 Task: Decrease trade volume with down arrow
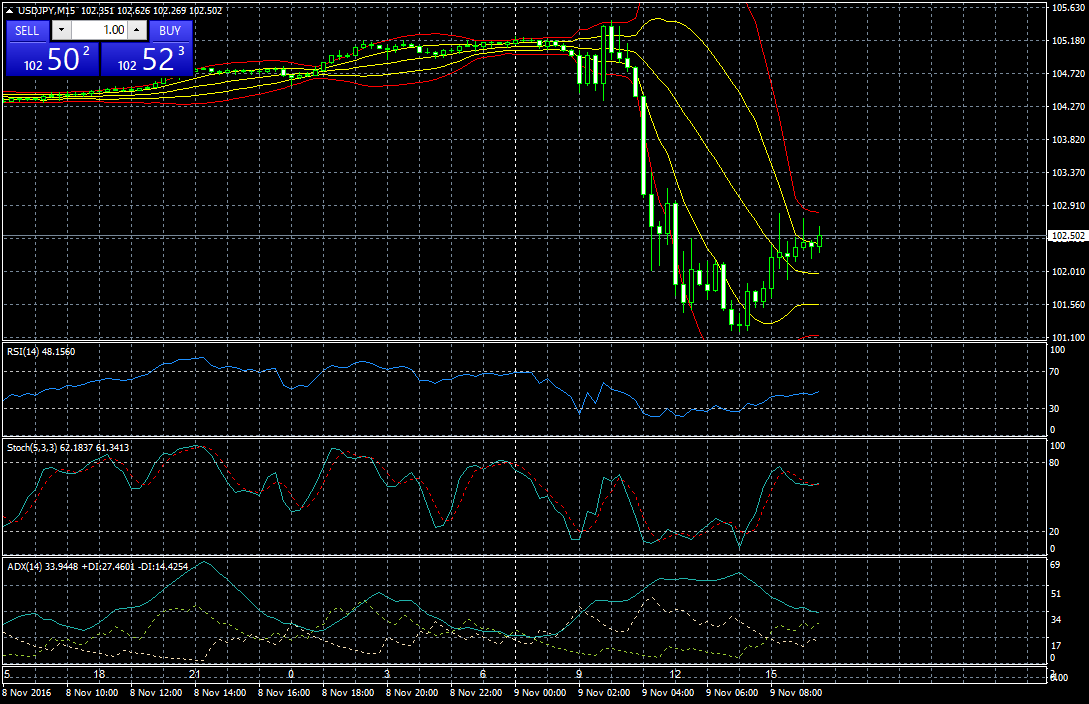(60, 30)
